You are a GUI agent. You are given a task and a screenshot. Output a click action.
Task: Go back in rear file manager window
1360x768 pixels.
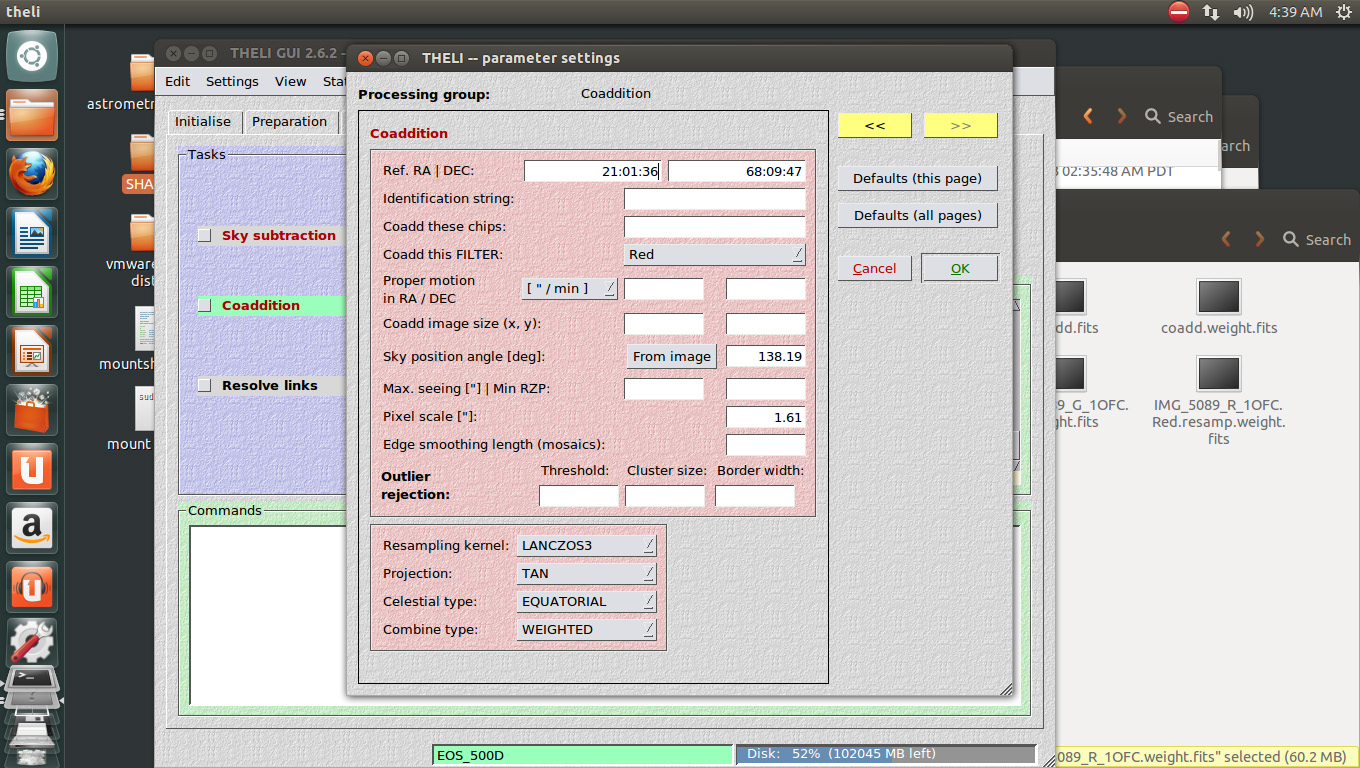[1088, 116]
